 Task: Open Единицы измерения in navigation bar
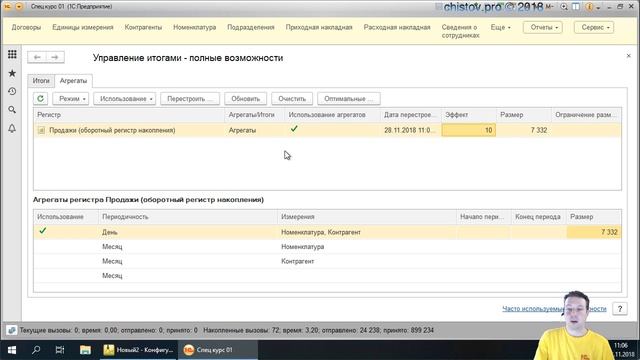(x=83, y=27)
